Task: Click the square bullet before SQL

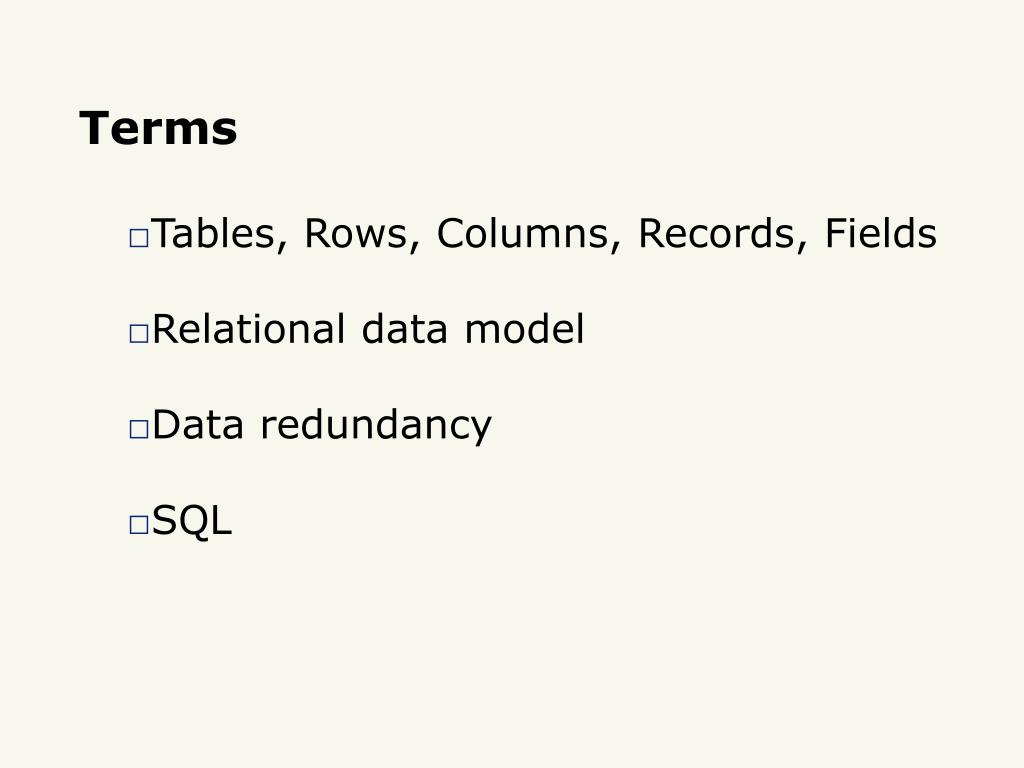Action: [x=139, y=525]
